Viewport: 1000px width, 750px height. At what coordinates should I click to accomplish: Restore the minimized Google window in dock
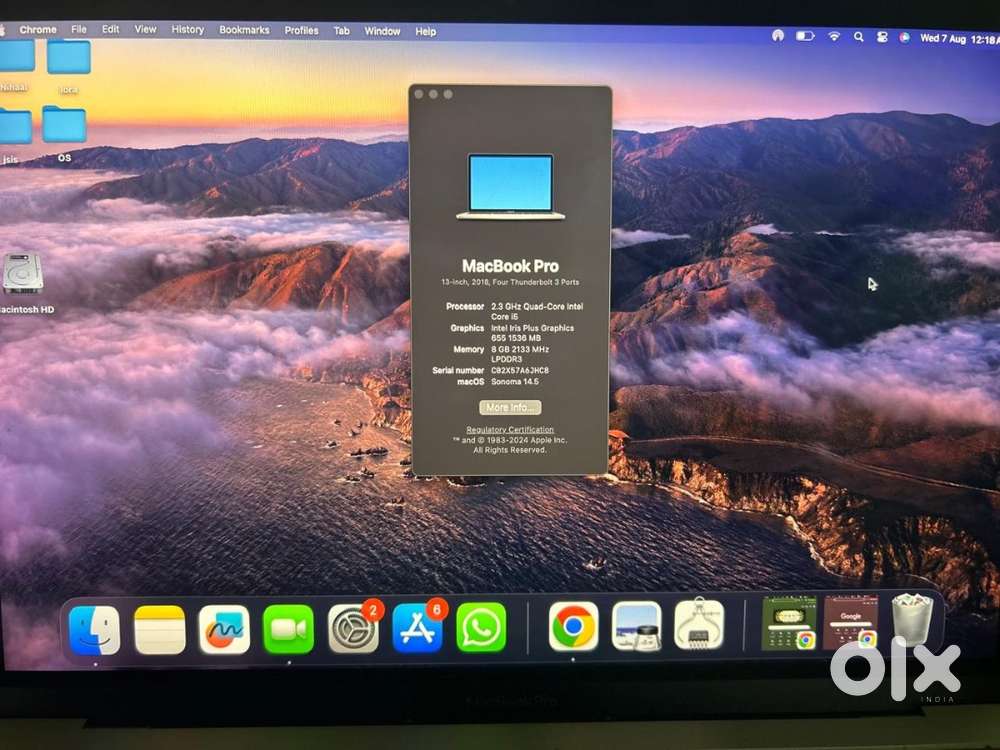851,622
